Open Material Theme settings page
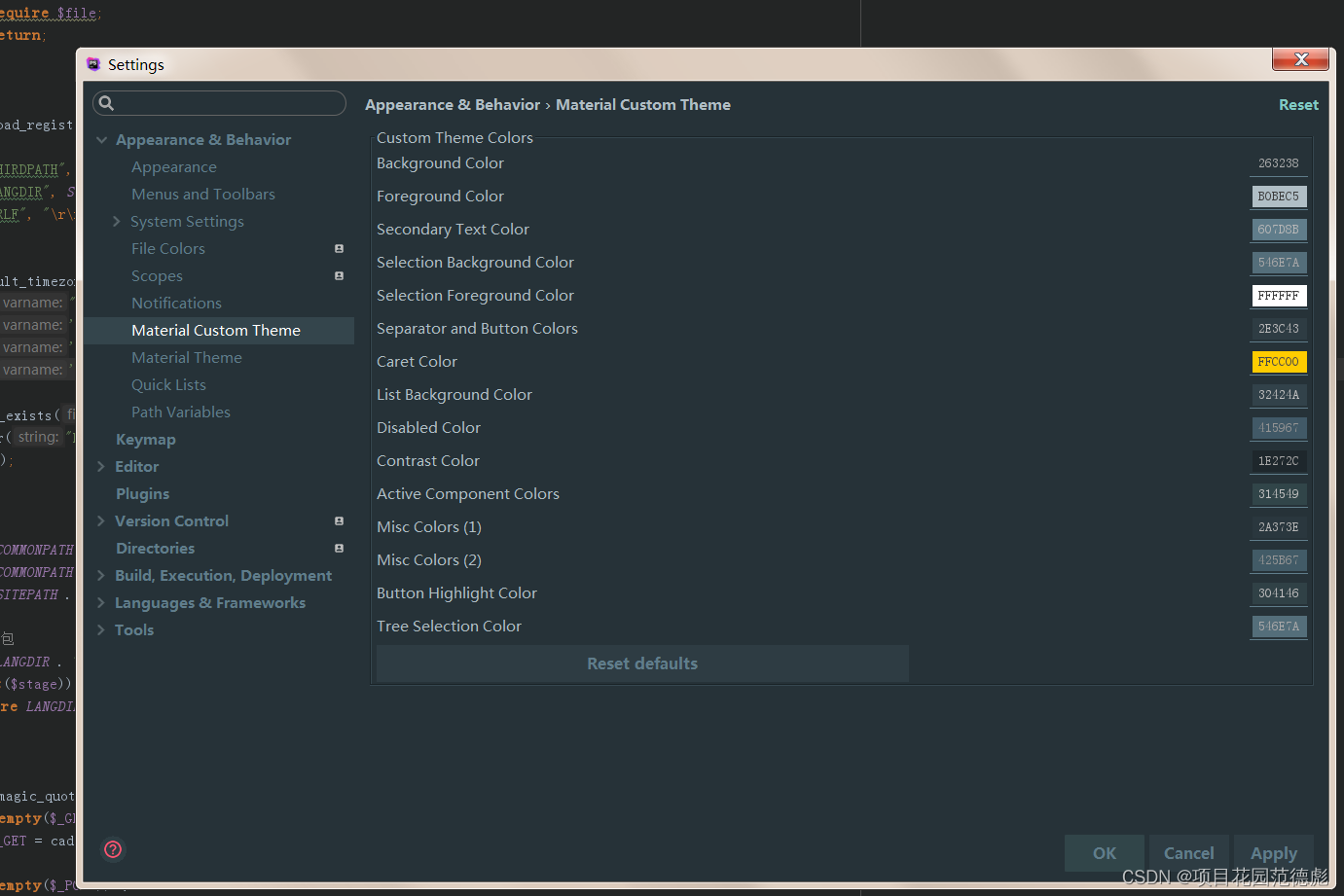 [187, 358]
